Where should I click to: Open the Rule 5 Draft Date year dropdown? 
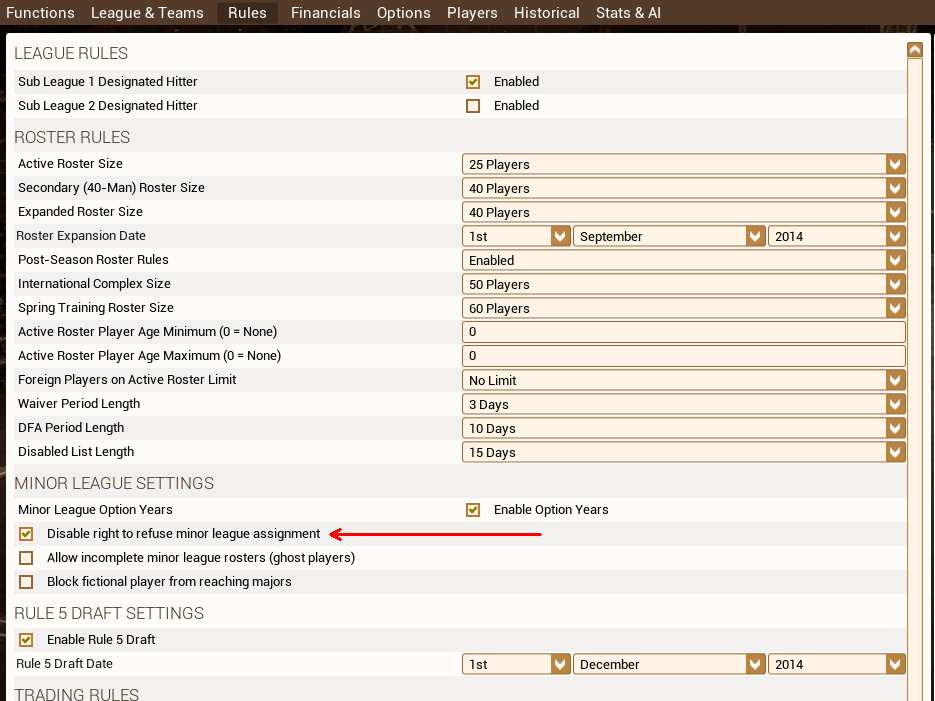pos(836,664)
